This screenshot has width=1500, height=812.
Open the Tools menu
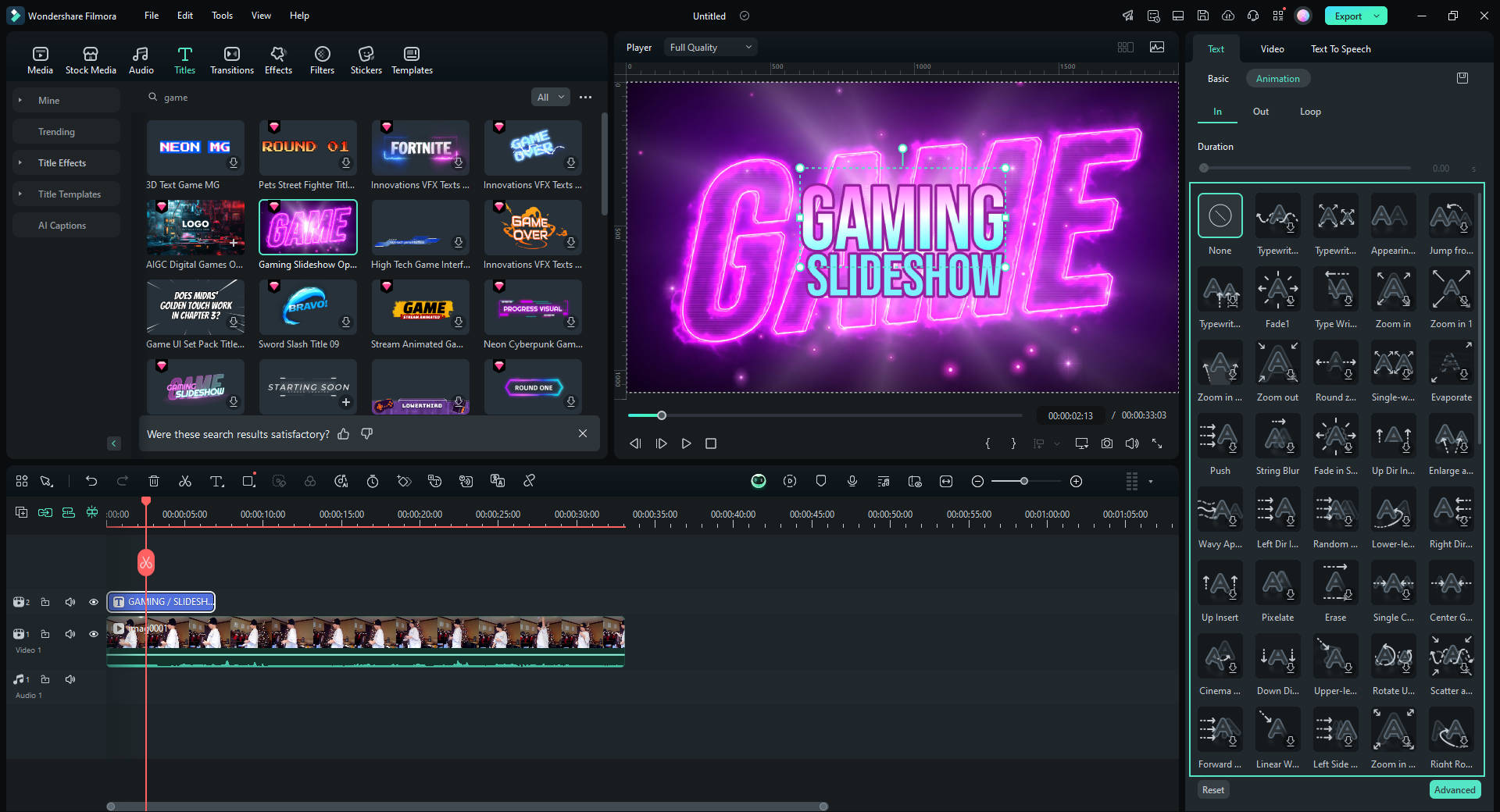click(222, 16)
